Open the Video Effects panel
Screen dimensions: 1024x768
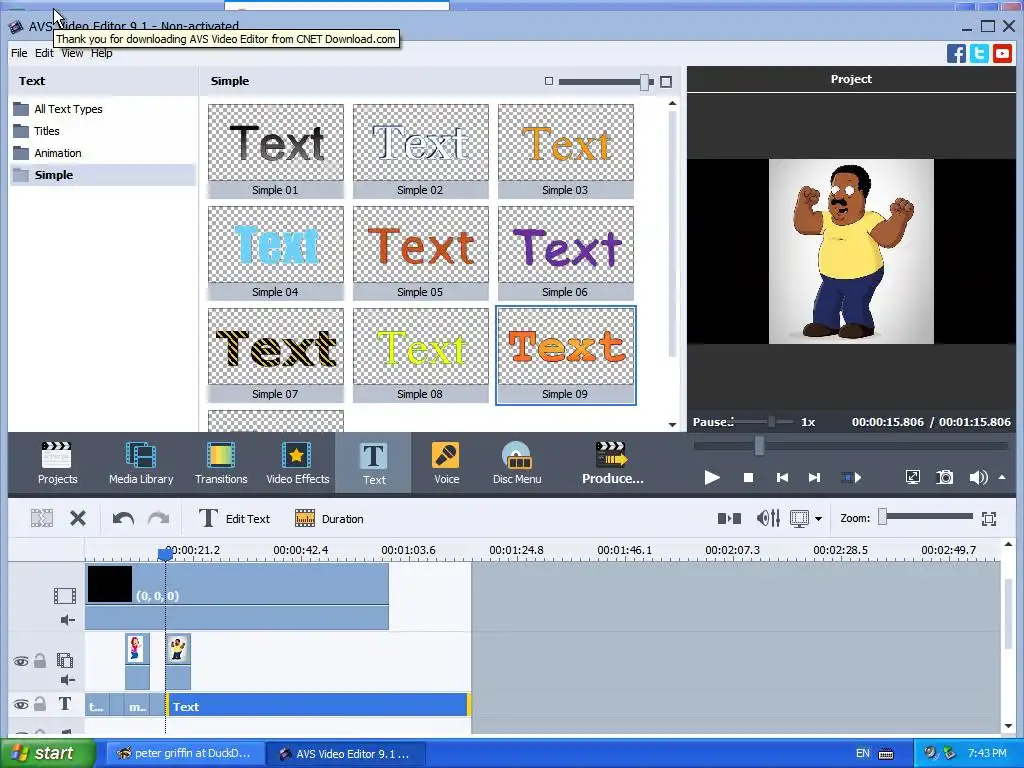tap(298, 463)
